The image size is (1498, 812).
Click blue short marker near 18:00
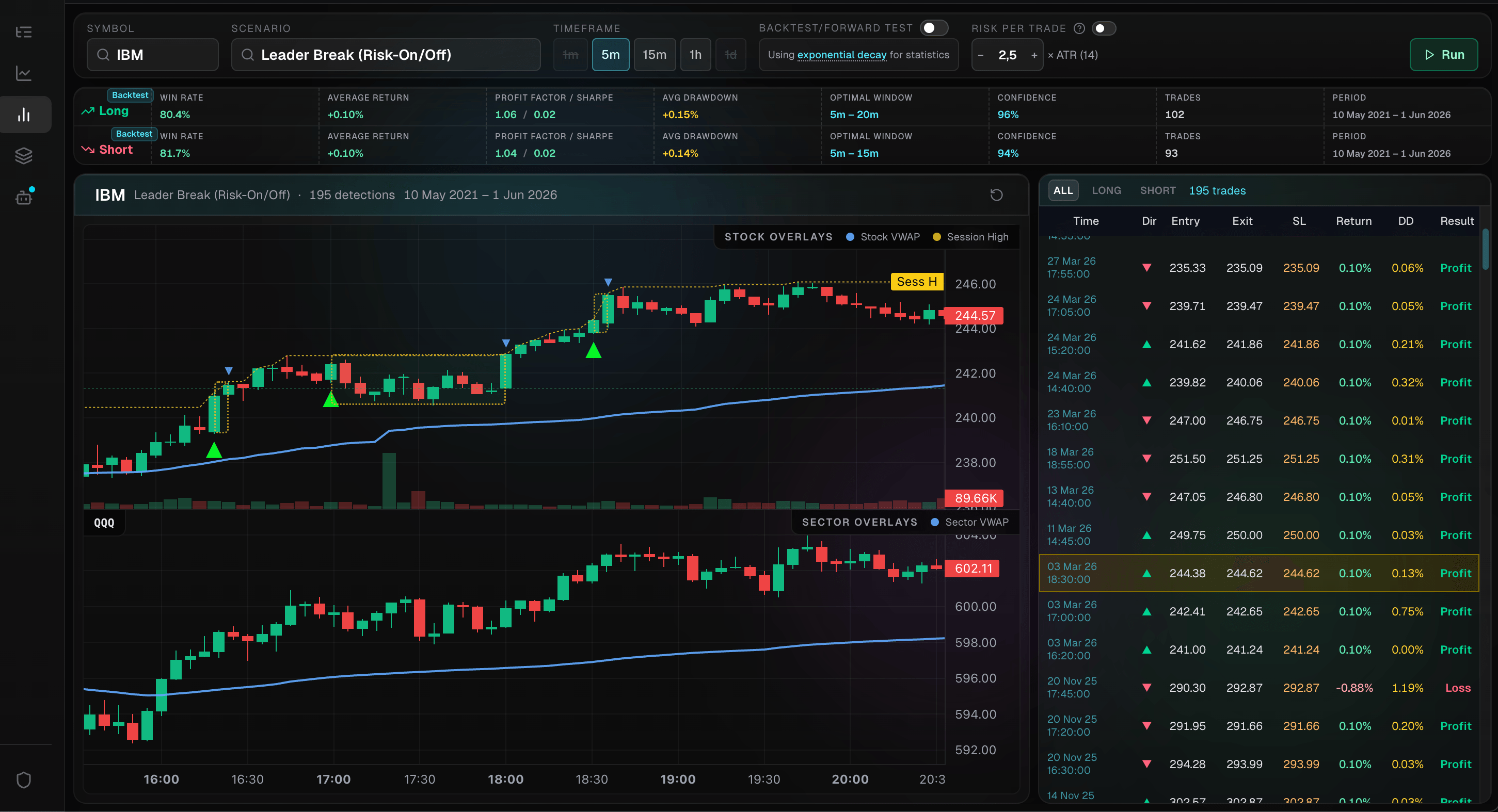tap(505, 343)
